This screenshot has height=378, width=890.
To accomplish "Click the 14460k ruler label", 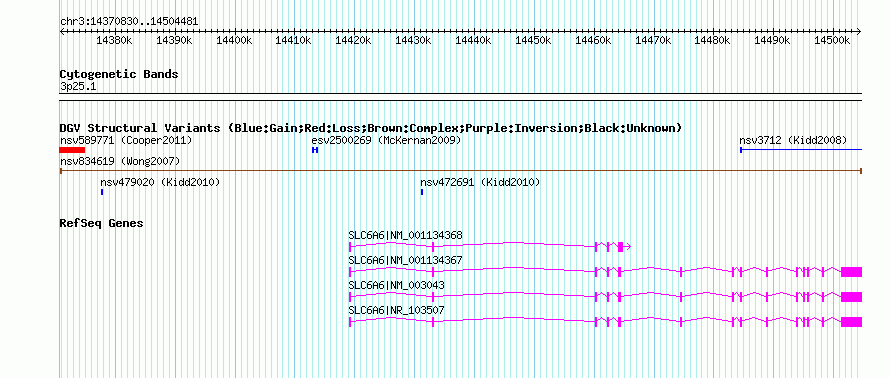I will click(593, 40).
